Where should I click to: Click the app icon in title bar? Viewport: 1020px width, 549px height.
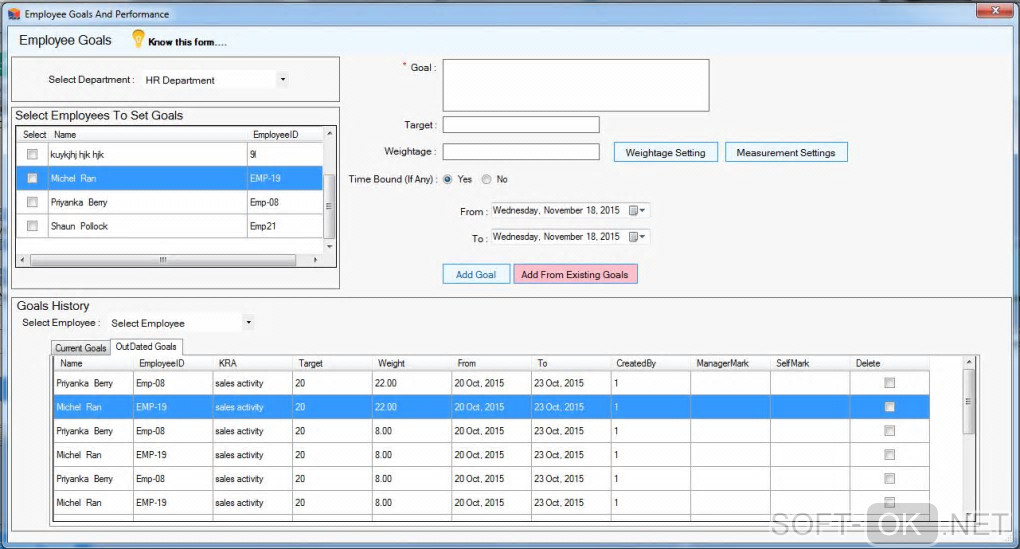(x=13, y=14)
